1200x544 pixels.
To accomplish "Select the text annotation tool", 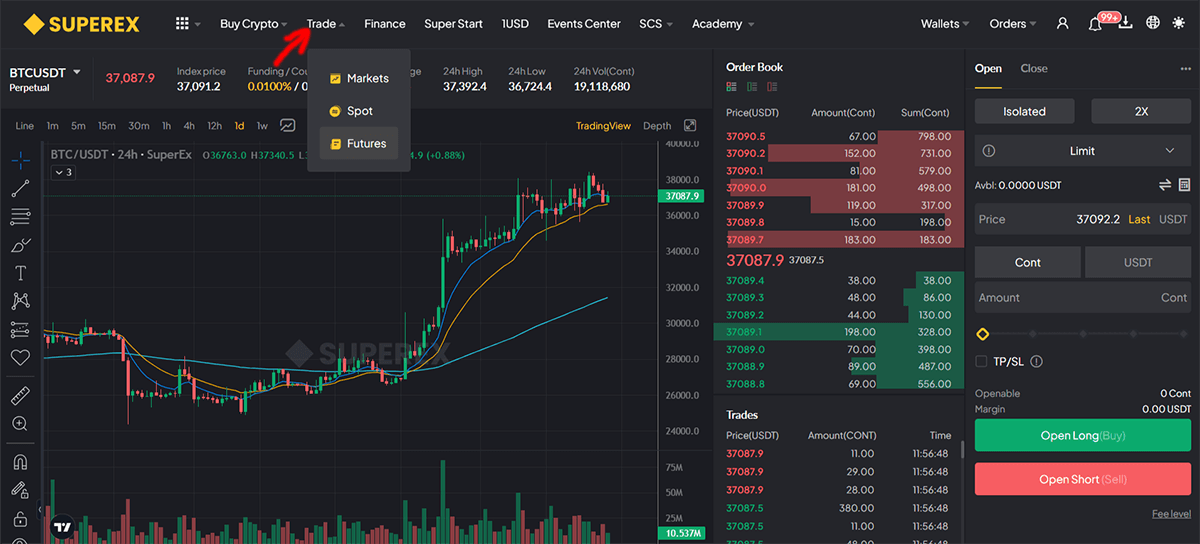I will (20, 272).
